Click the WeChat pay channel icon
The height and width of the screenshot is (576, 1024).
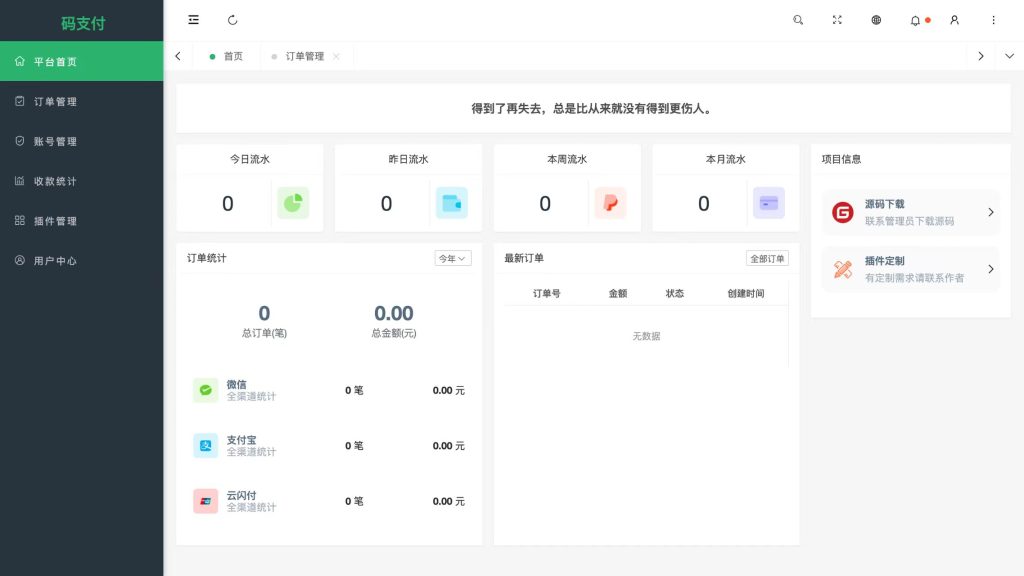[205, 390]
